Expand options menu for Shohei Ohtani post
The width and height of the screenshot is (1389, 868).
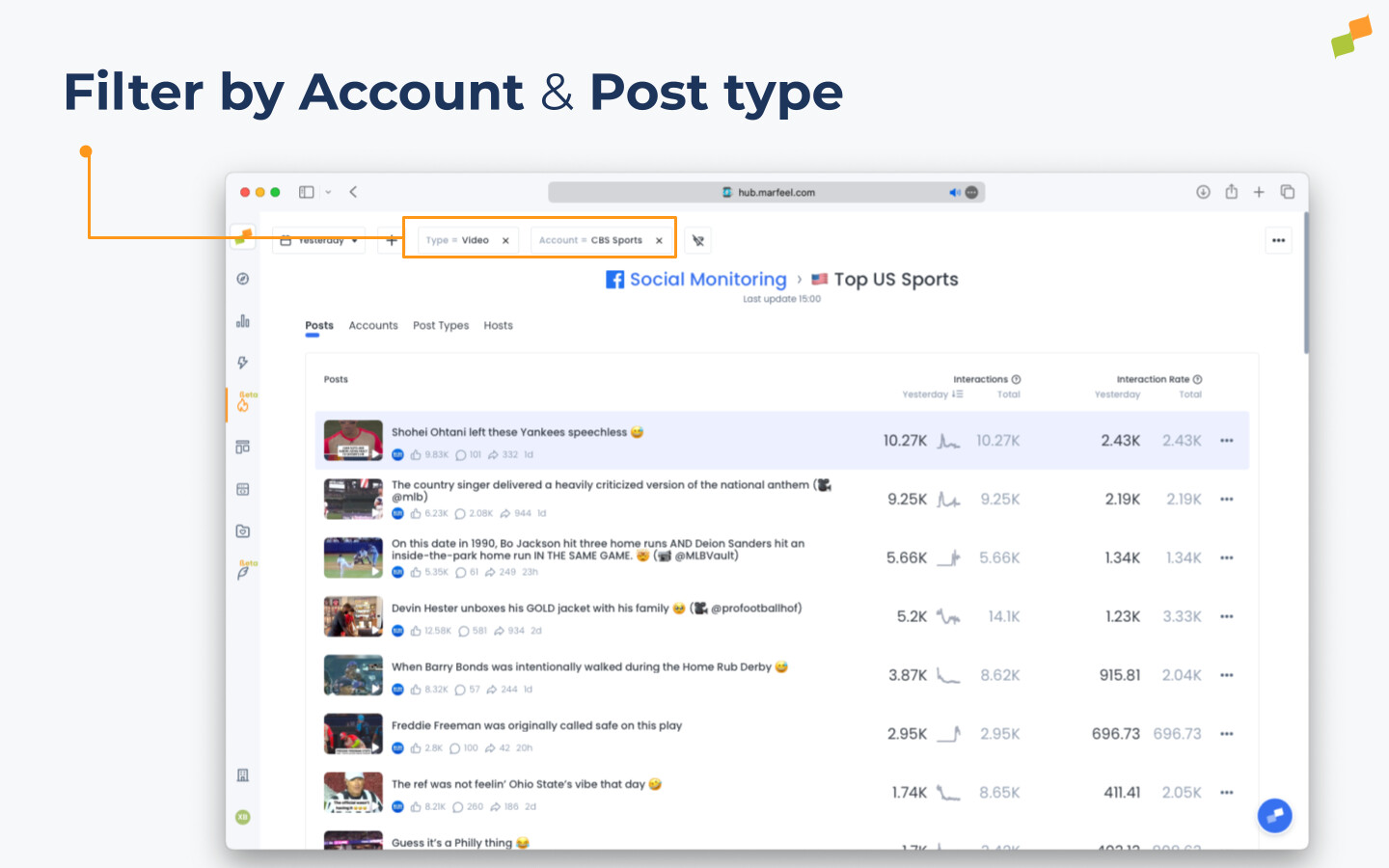pyautogui.click(x=1226, y=440)
